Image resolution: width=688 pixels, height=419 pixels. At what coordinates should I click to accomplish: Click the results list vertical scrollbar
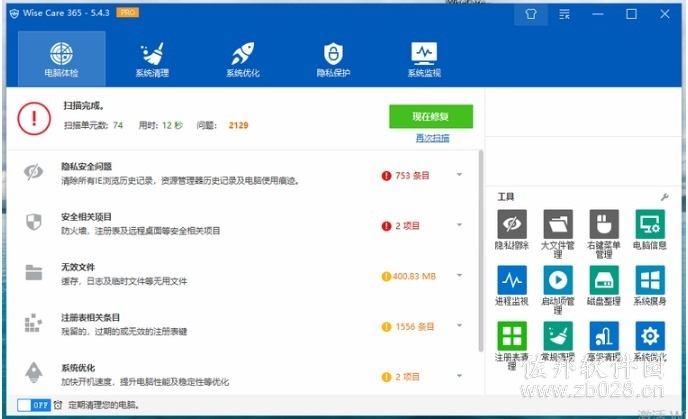[481, 250]
